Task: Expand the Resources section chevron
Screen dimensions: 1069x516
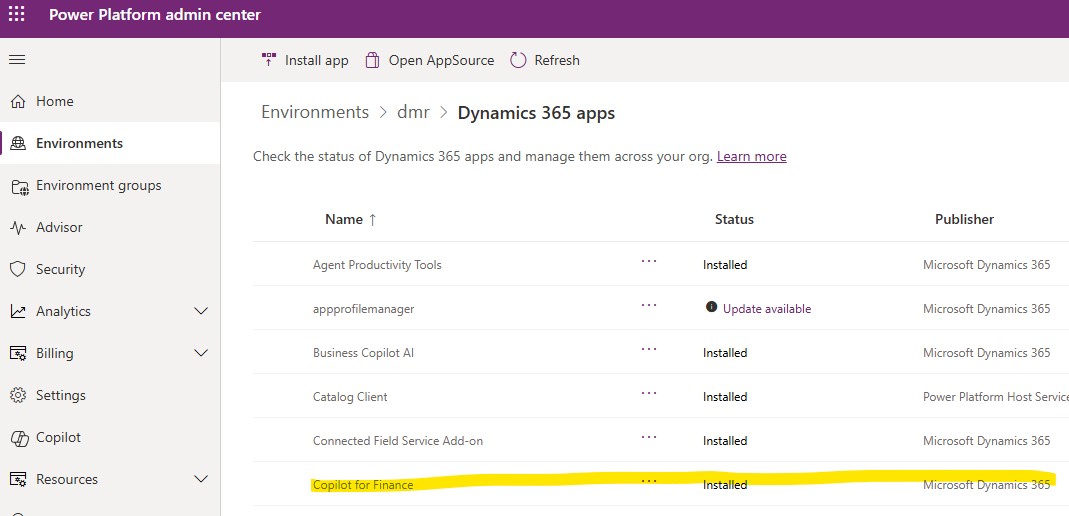Action: [x=201, y=479]
